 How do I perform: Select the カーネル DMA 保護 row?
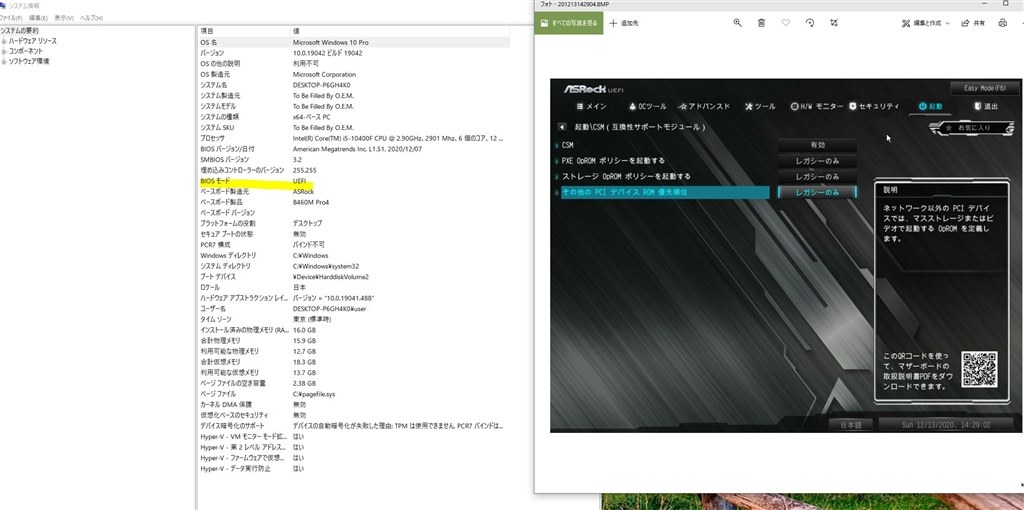coord(353,405)
